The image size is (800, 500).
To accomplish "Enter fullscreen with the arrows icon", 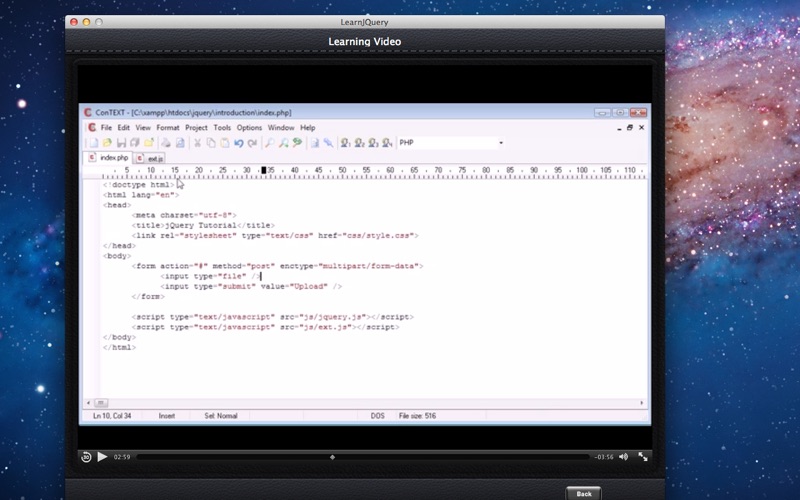I will pos(643,457).
